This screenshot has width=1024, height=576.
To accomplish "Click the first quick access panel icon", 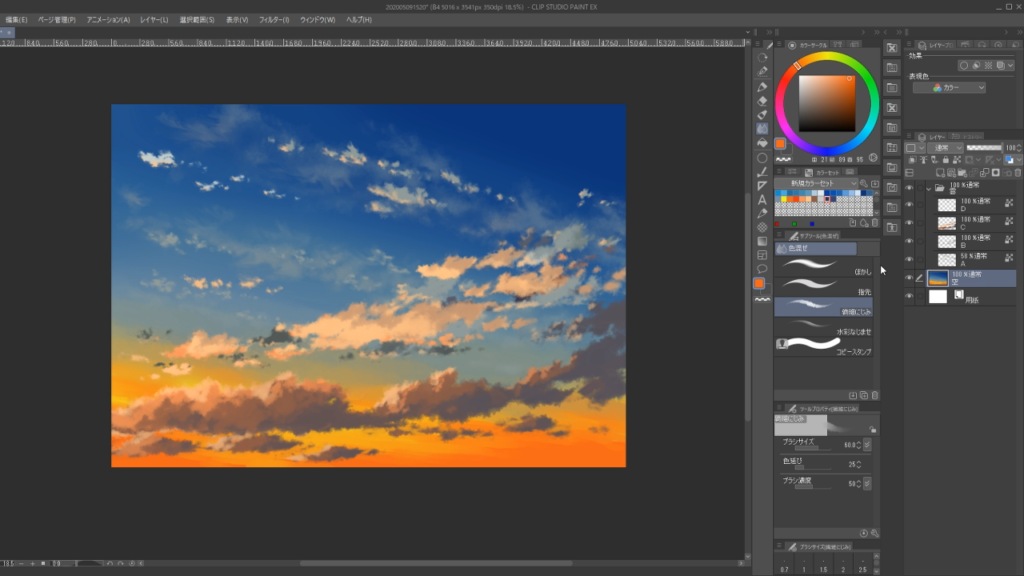I will pyautogui.click(x=892, y=48).
